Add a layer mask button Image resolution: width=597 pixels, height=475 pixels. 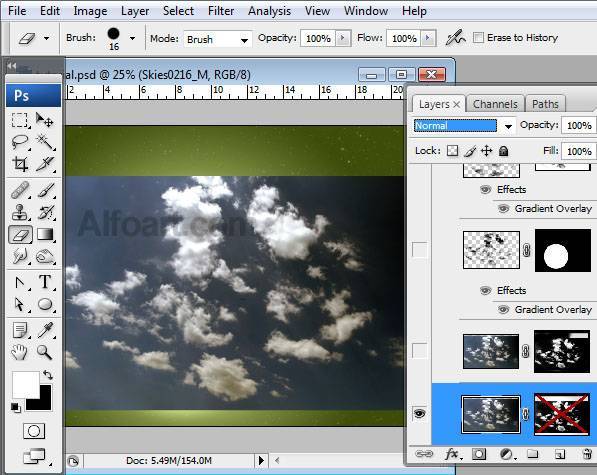[x=479, y=454]
